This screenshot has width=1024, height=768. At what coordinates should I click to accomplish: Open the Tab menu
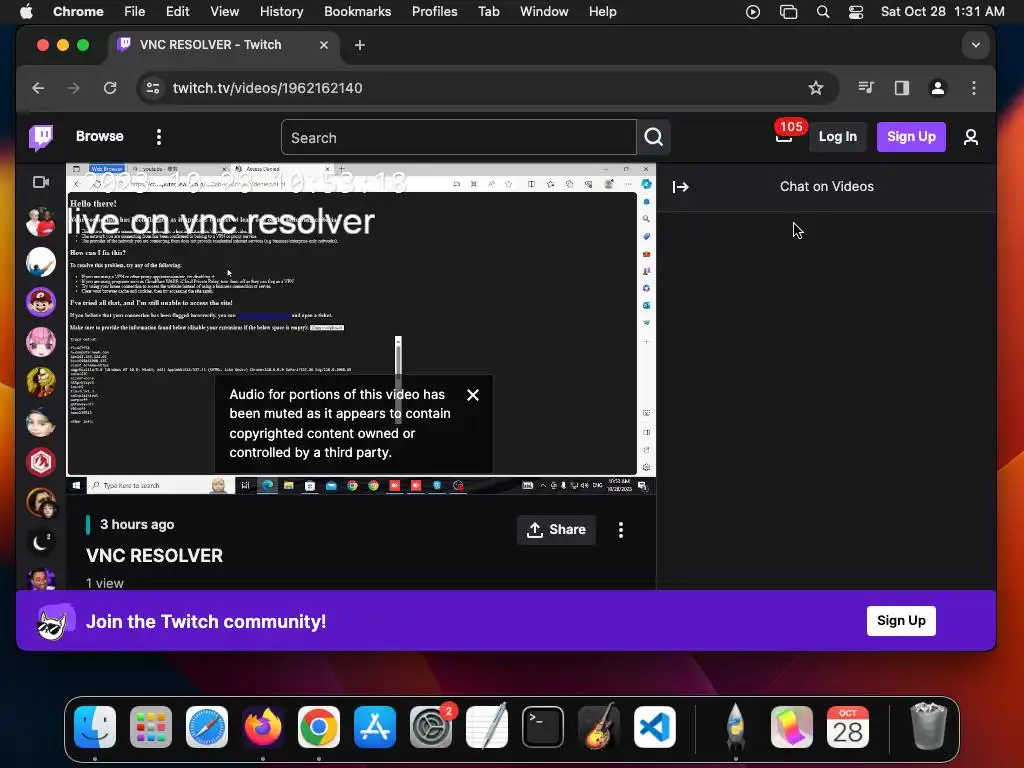point(488,12)
